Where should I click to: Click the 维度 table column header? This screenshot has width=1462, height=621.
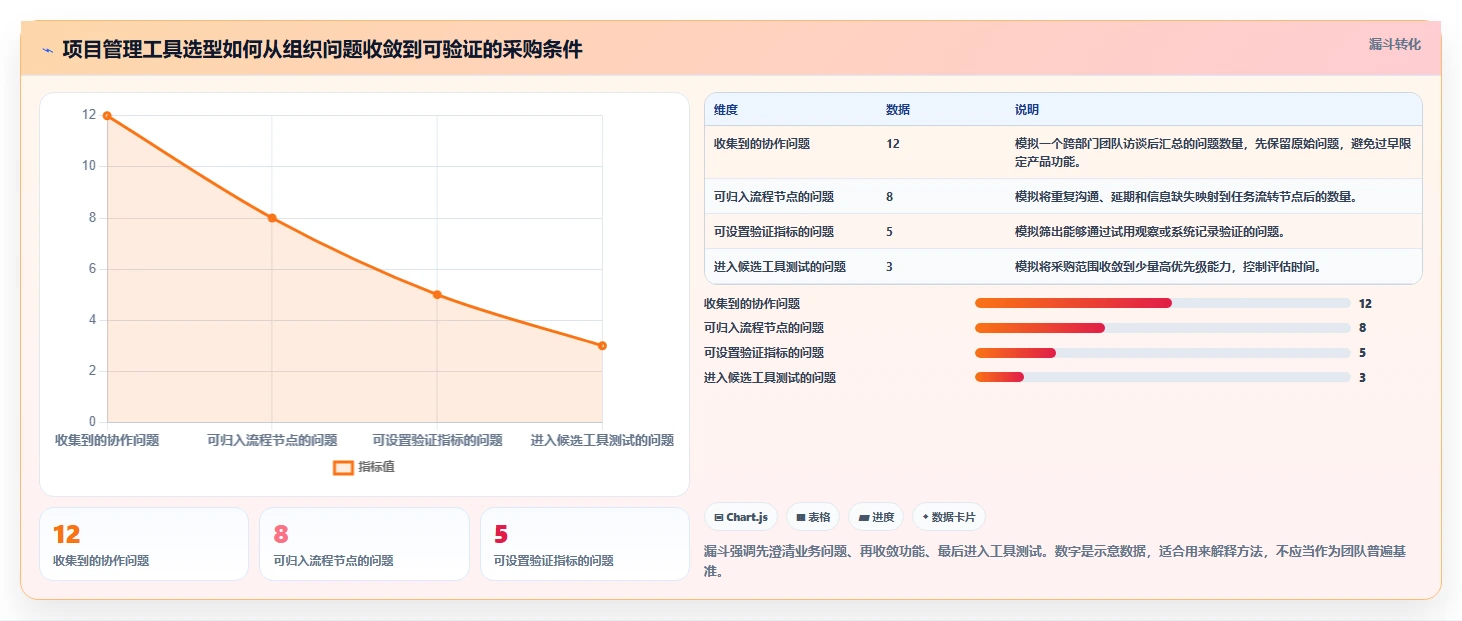[x=726, y=109]
